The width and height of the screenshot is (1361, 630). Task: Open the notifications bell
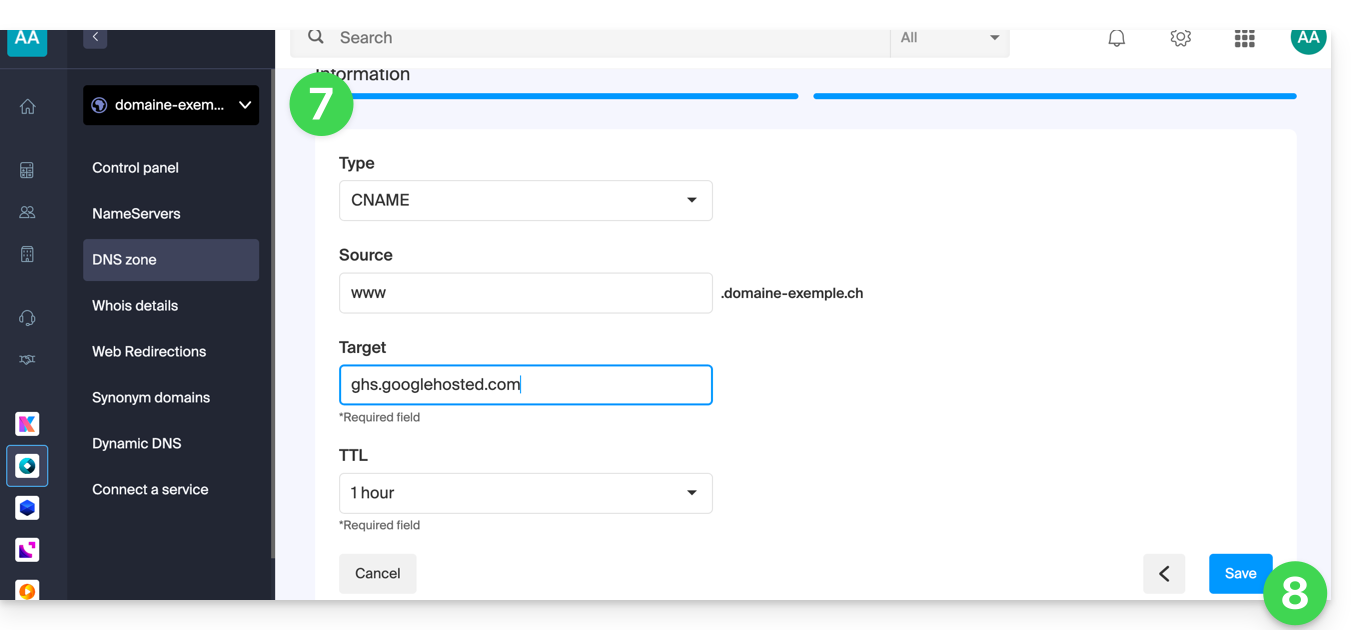pos(1116,38)
